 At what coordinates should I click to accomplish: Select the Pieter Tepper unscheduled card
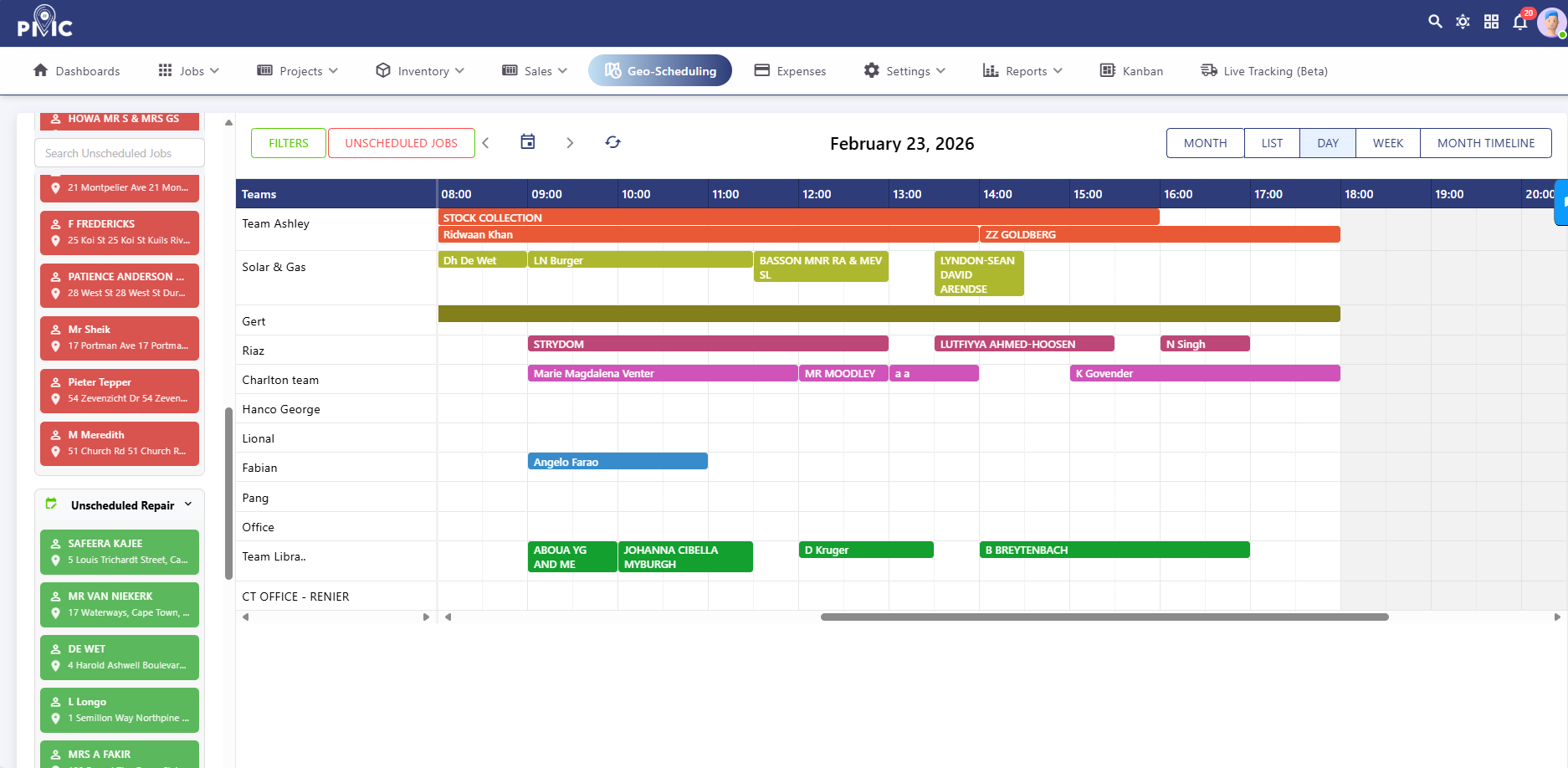pyautogui.click(x=120, y=391)
